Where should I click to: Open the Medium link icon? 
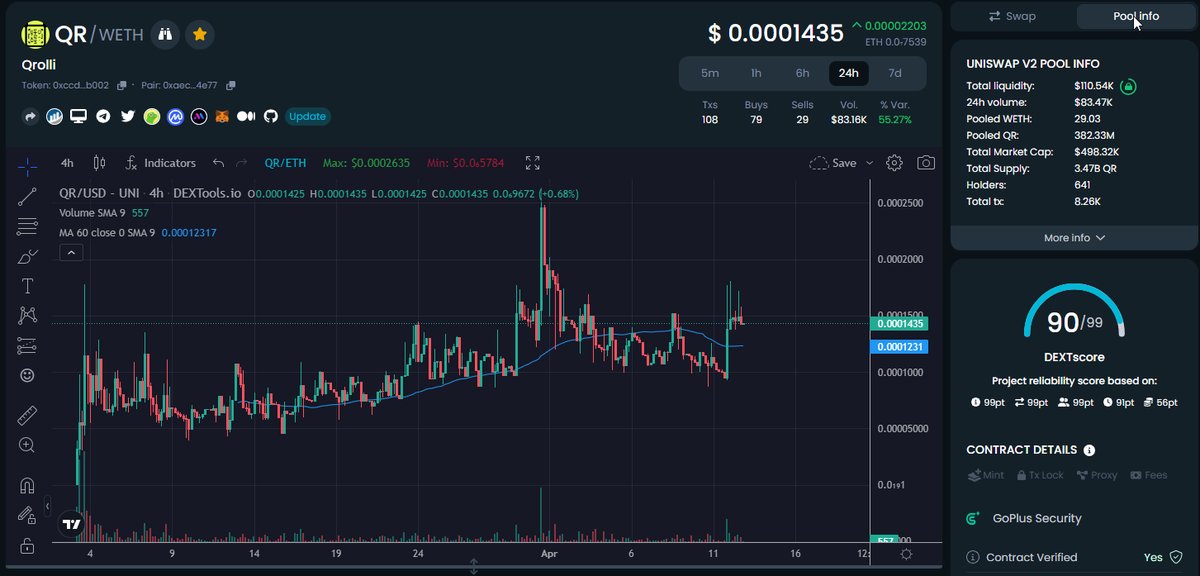[247, 116]
